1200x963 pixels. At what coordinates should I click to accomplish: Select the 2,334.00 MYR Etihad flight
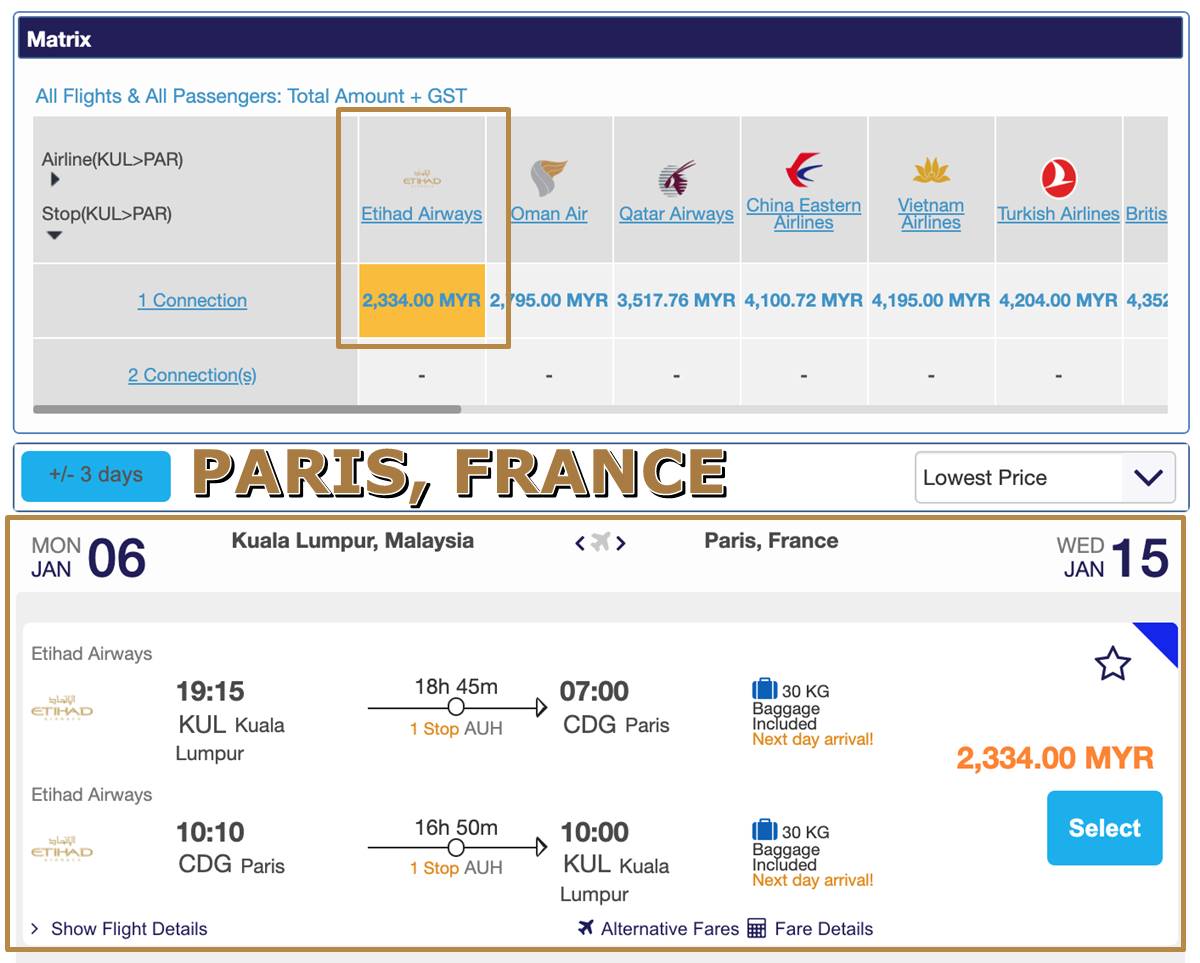point(1105,828)
